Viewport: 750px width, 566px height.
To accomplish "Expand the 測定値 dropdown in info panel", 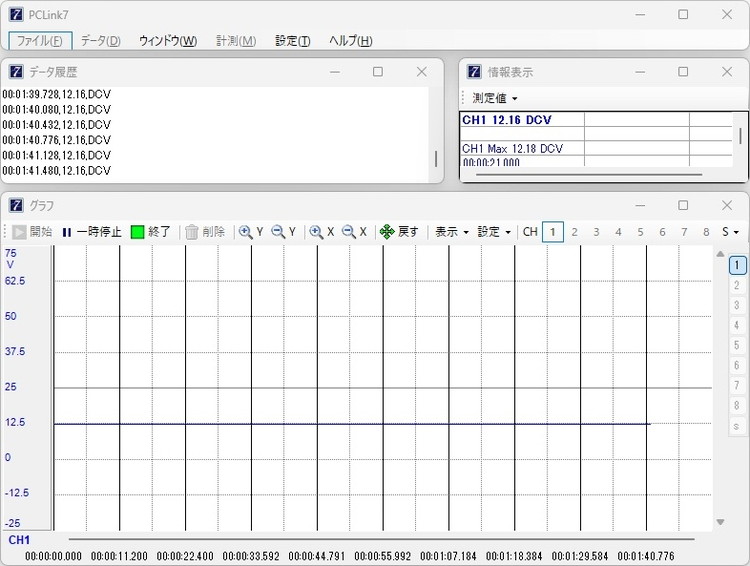I will pos(495,98).
